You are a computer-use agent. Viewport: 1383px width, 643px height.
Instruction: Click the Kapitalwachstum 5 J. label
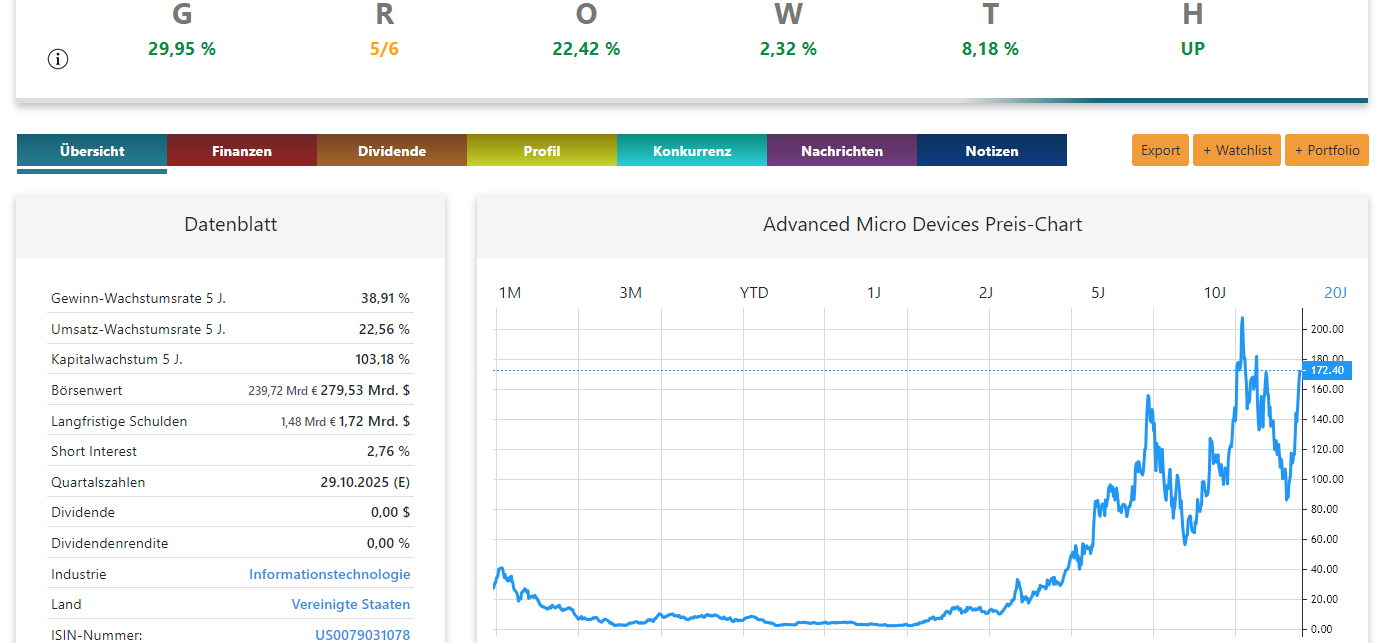pos(116,359)
